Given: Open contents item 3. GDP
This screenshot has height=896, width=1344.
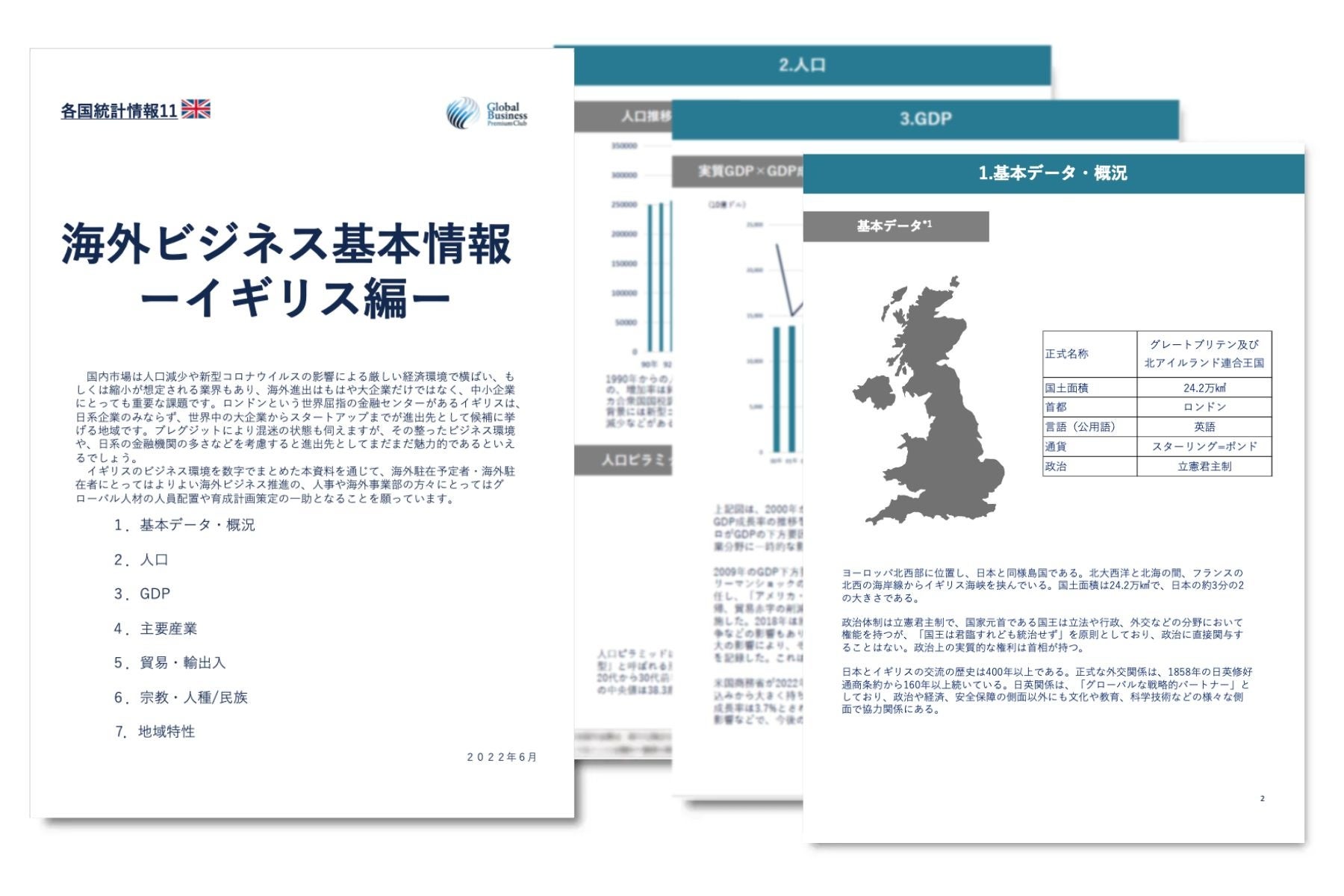Looking at the screenshot, I should (142, 594).
